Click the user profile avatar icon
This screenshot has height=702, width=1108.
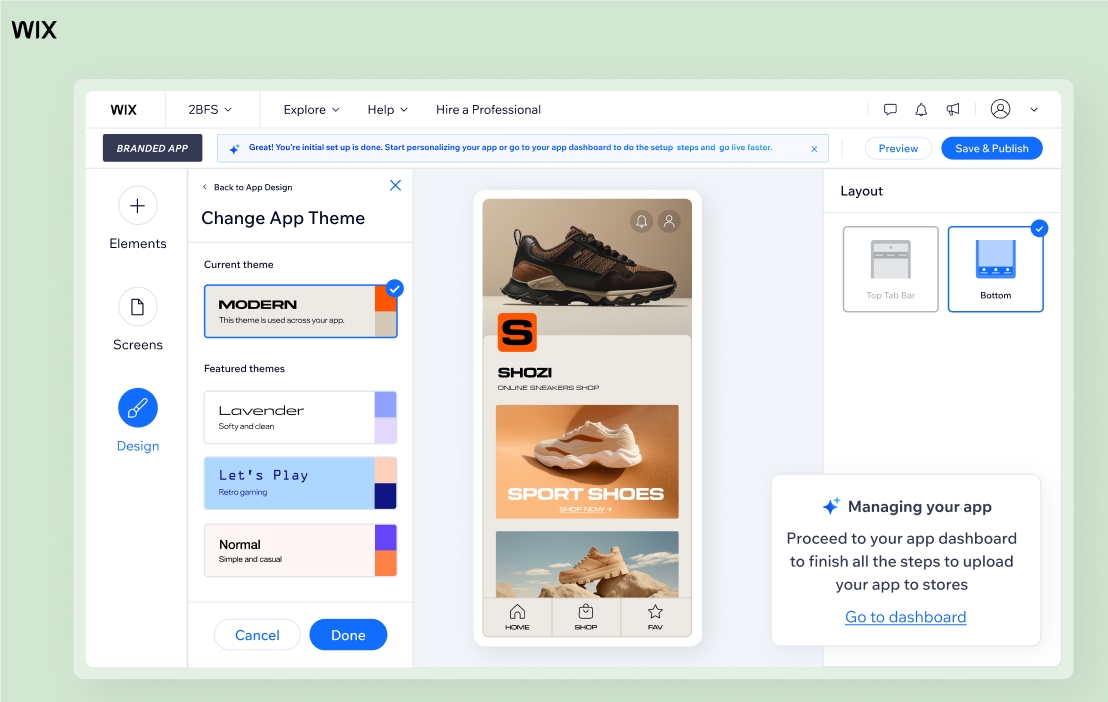pyautogui.click(x=1000, y=110)
